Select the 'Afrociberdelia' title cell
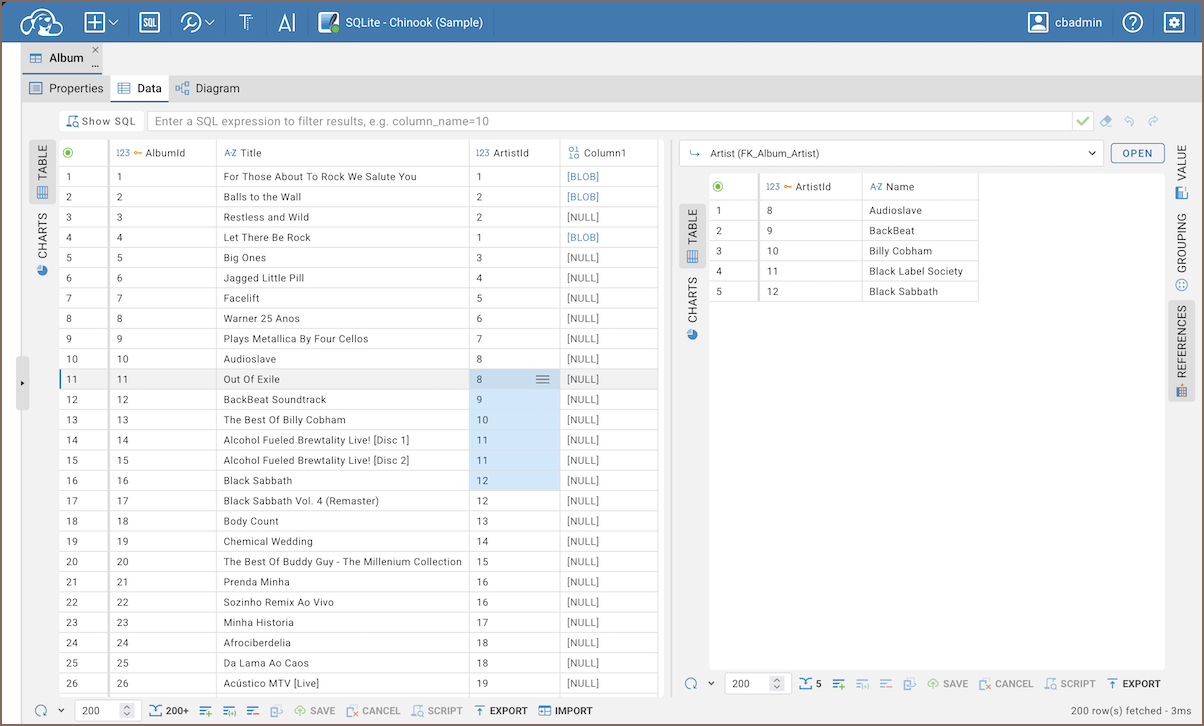This screenshot has height=726, width=1204. coord(342,643)
